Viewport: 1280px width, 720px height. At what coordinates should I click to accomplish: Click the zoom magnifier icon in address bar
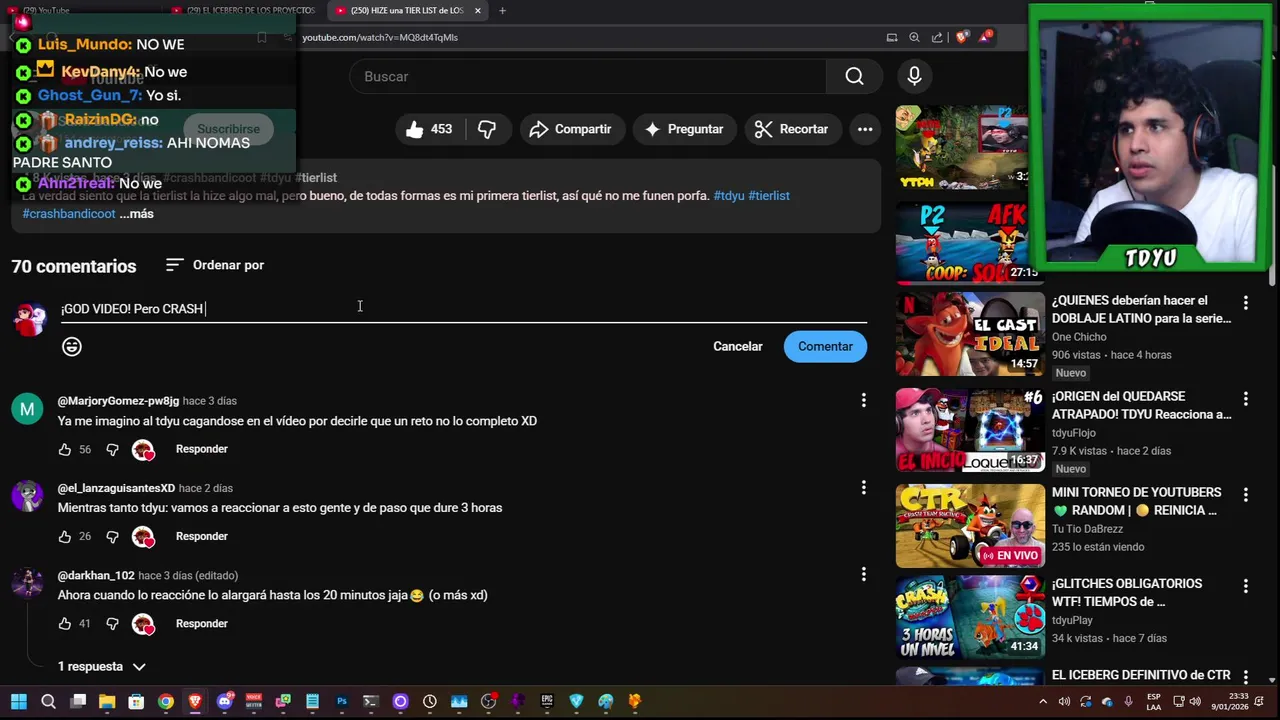914,38
